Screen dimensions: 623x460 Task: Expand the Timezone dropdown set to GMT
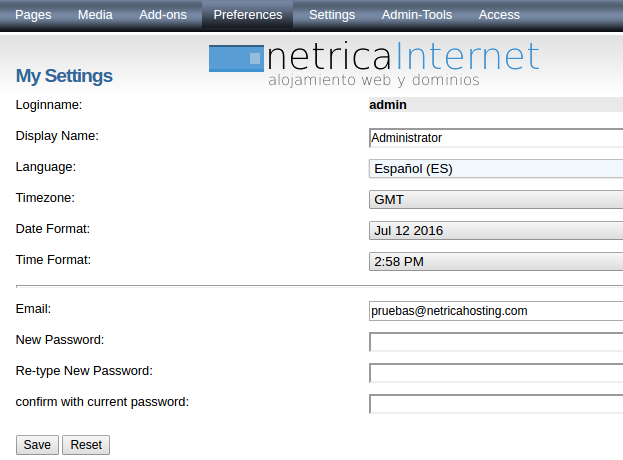pos(496,200)
